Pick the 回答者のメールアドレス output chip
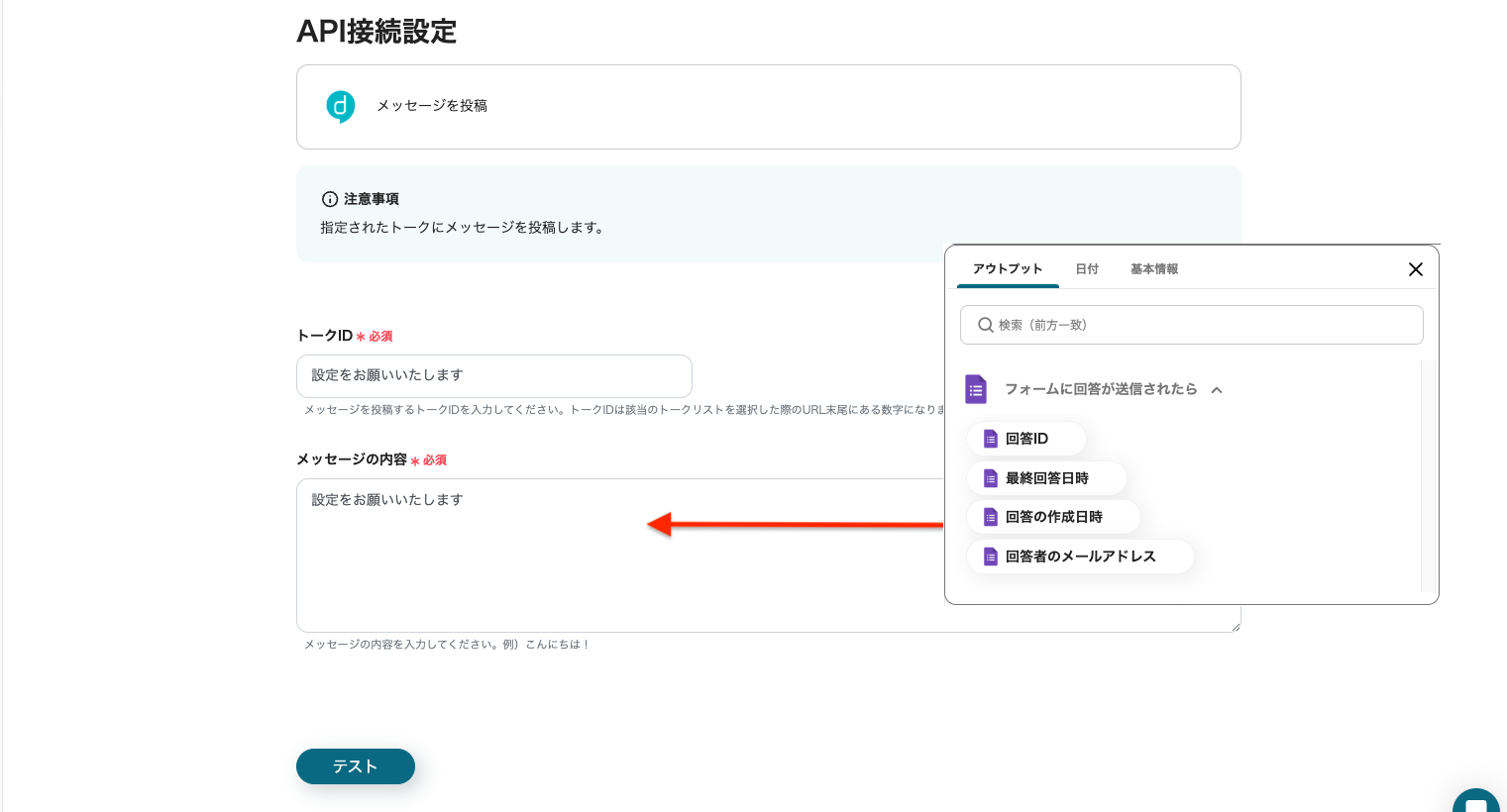 coord(1079,557)
